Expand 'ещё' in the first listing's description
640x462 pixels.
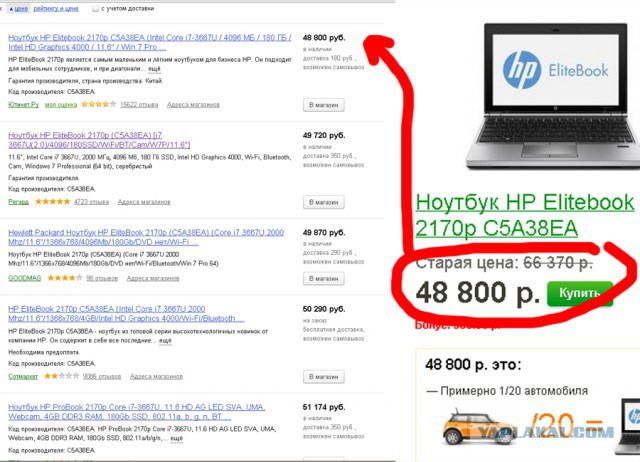pos(154,69)
